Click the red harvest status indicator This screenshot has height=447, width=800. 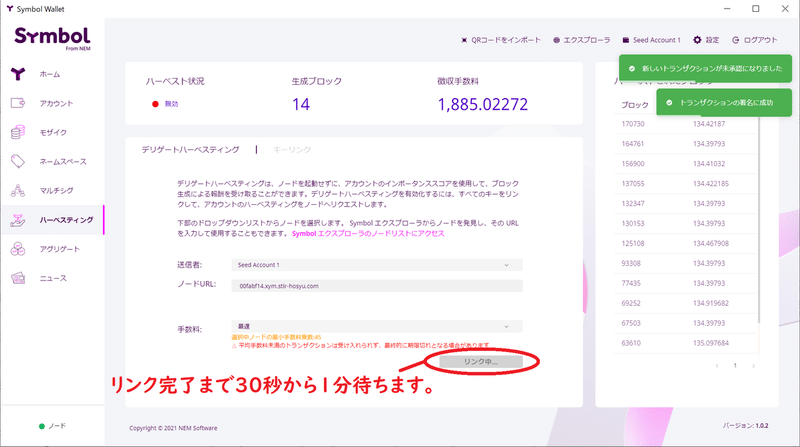155,104
